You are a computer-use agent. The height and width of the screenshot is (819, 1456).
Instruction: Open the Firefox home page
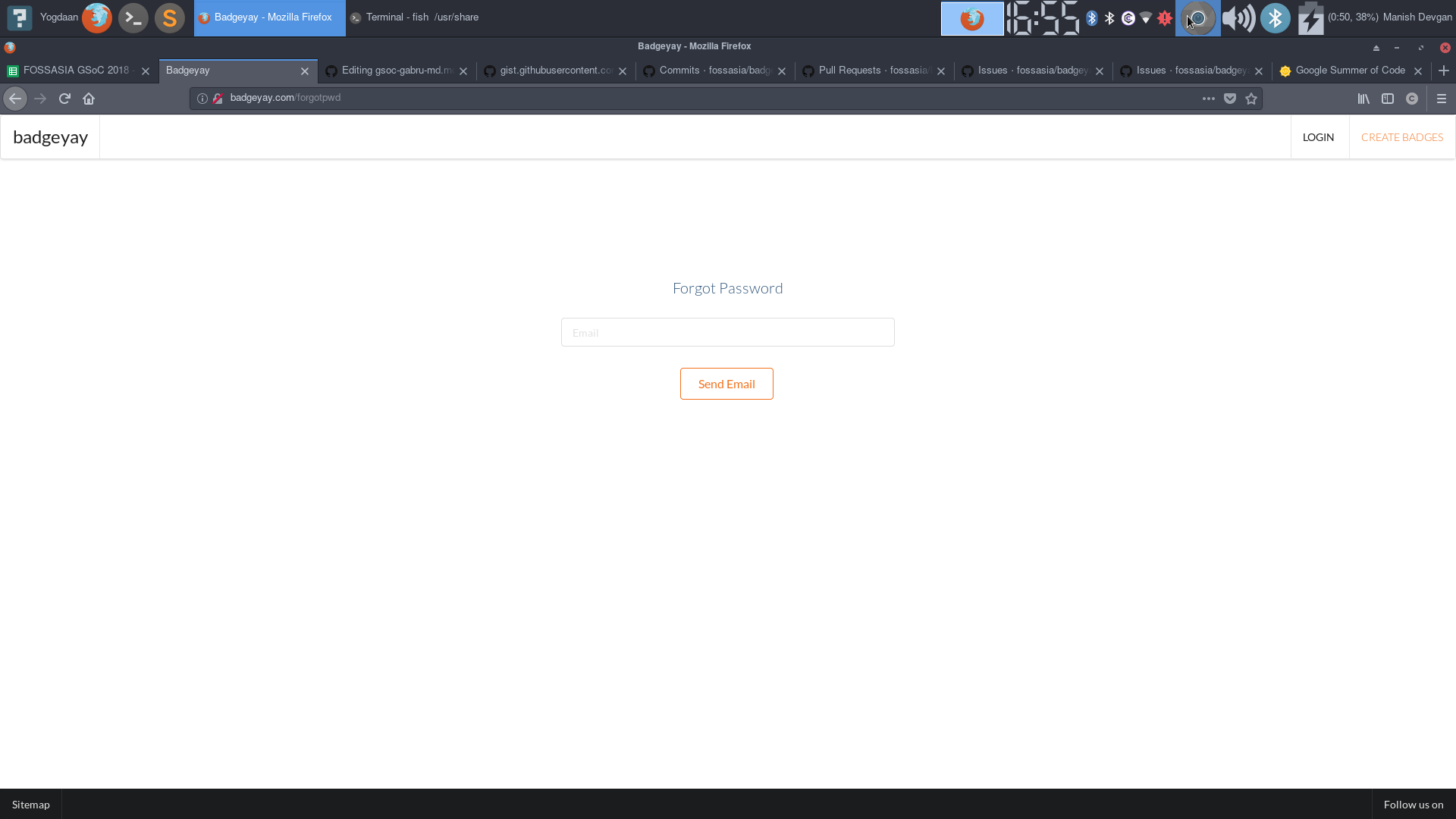coord(89,99)
